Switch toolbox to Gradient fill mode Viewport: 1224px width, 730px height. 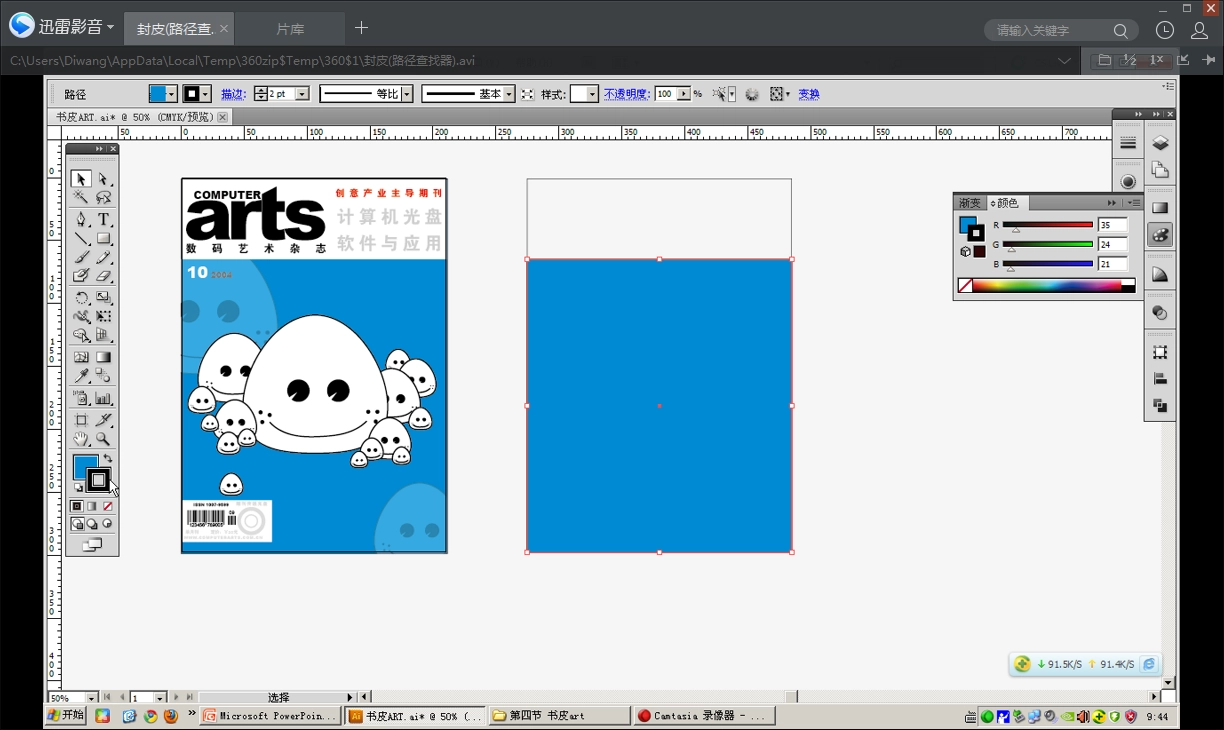pos(92,506)
